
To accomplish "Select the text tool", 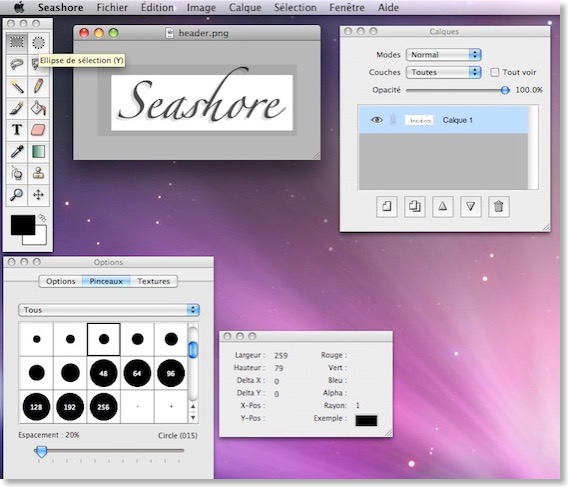I will (16, 130).
